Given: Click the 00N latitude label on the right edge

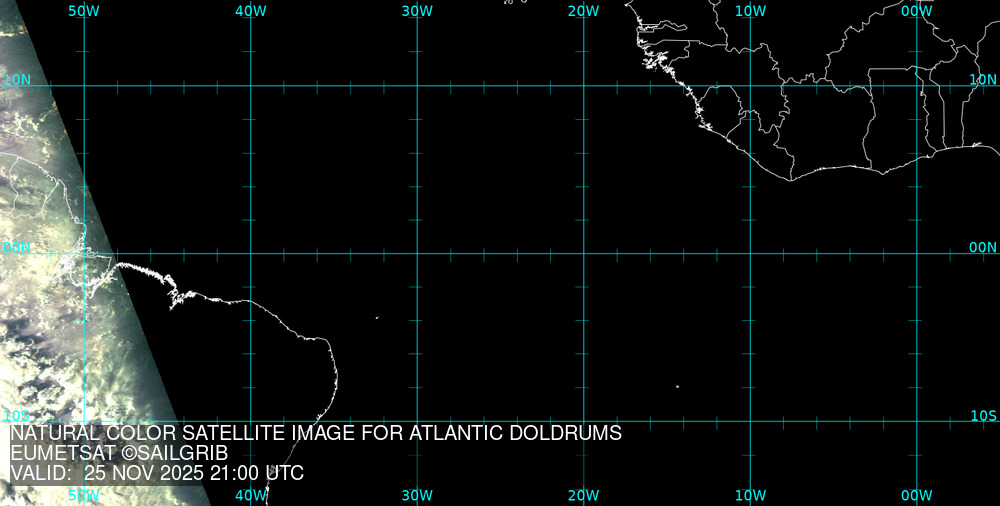Looking at the screenshot, I should pyautogui.click(x=983, y=247).
